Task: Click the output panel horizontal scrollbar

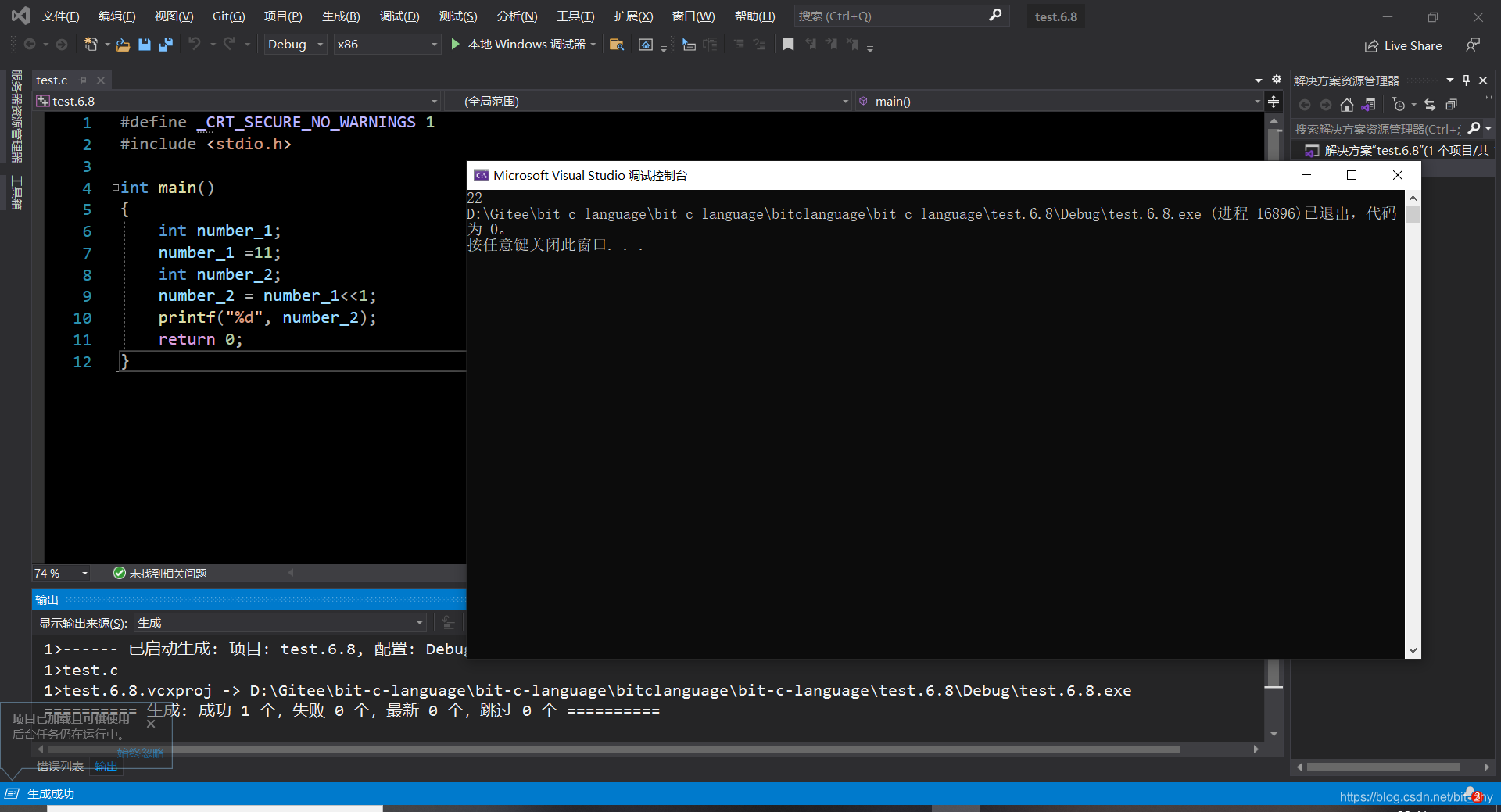Action: pos(614,749)
